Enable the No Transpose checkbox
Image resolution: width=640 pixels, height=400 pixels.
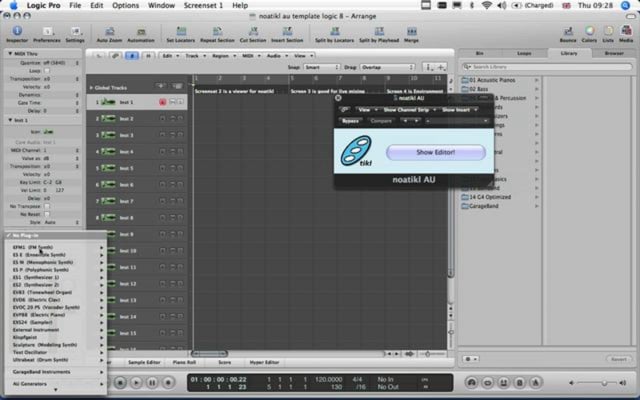coord(47,206)
